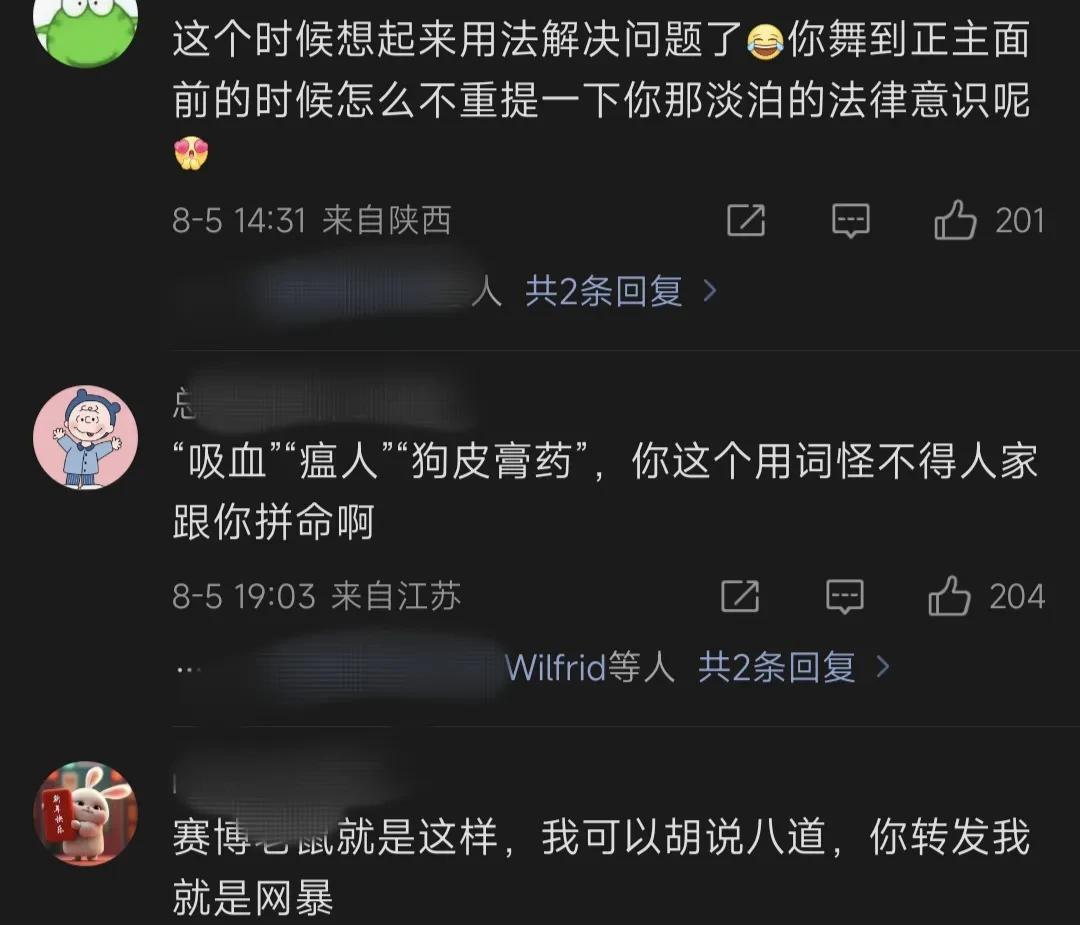Open the Wilfrid user link
This screenshot has width=1080, height=925.
555,667
